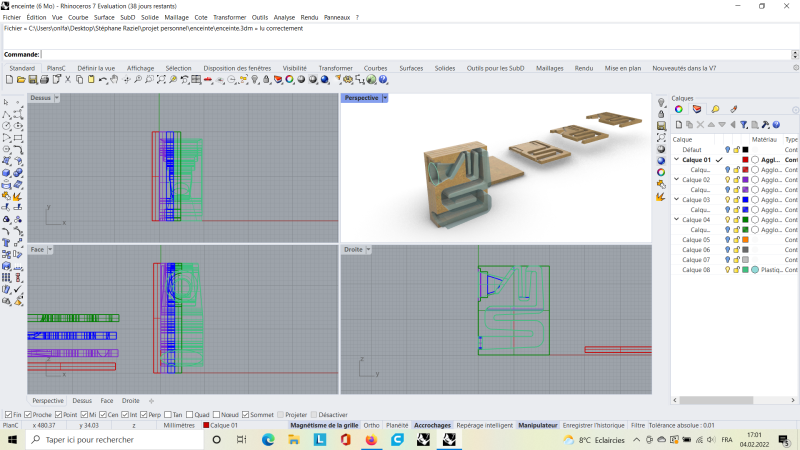
Task: Click the new layer icon in Calques panel
Action: [677, 124]
